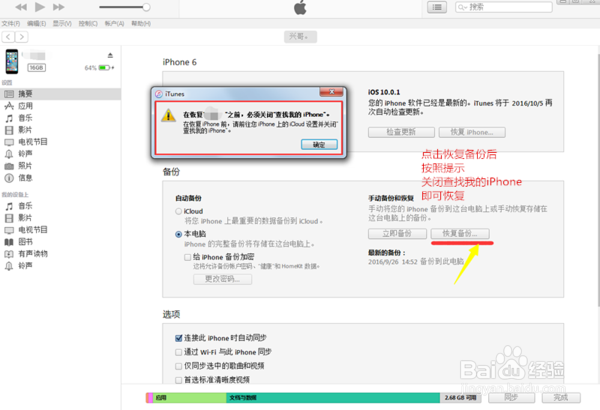Open the 帐户(A) menu
The height and width of the screenshot is (410, 600).
point(114,24)
